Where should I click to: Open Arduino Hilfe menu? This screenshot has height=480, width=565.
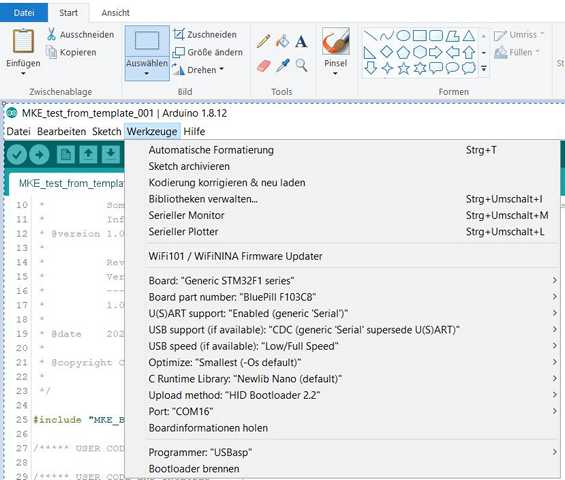coord(194,132)
